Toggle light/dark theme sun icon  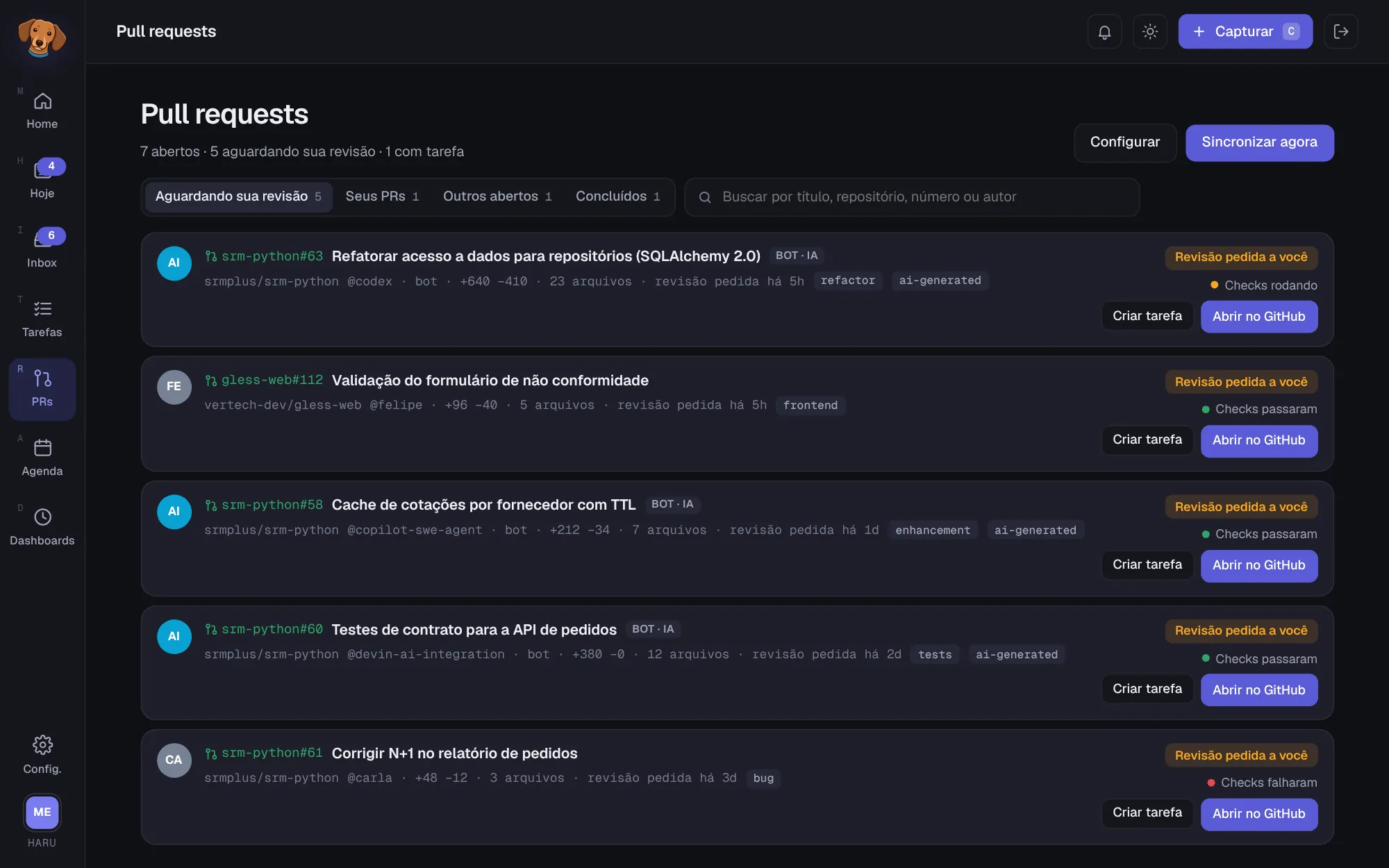(x=1150, y=31)
